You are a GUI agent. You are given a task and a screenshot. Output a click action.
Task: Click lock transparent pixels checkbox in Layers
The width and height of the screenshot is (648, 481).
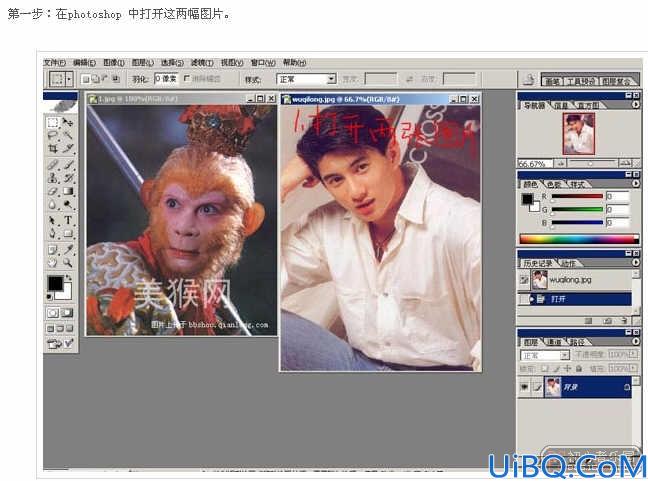pyautogui.click(x=545, y=368)
